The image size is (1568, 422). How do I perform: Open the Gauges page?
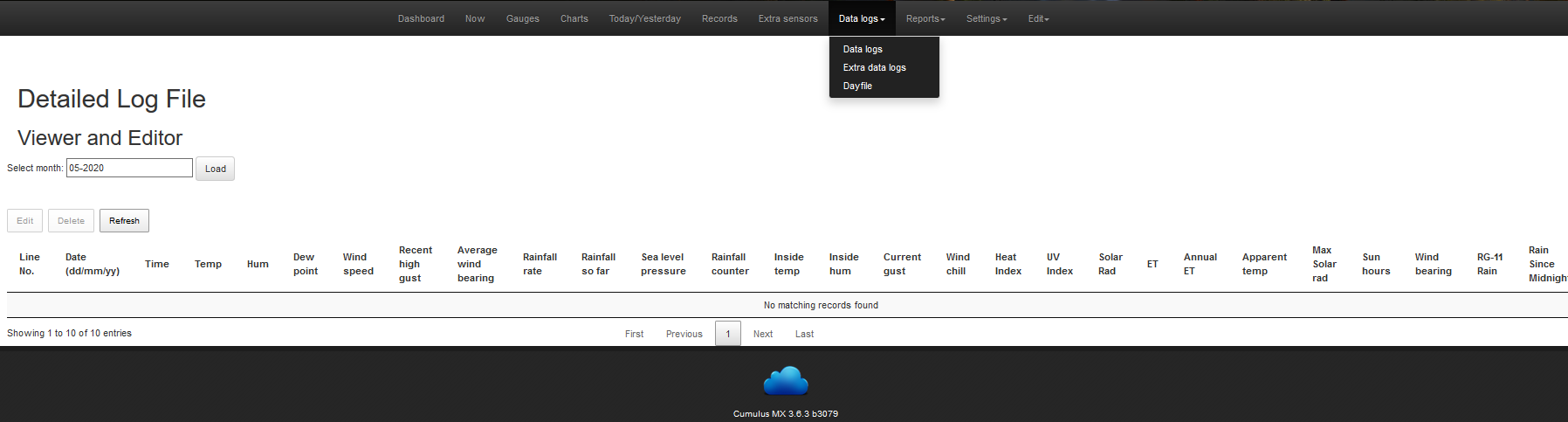point(522,18)
